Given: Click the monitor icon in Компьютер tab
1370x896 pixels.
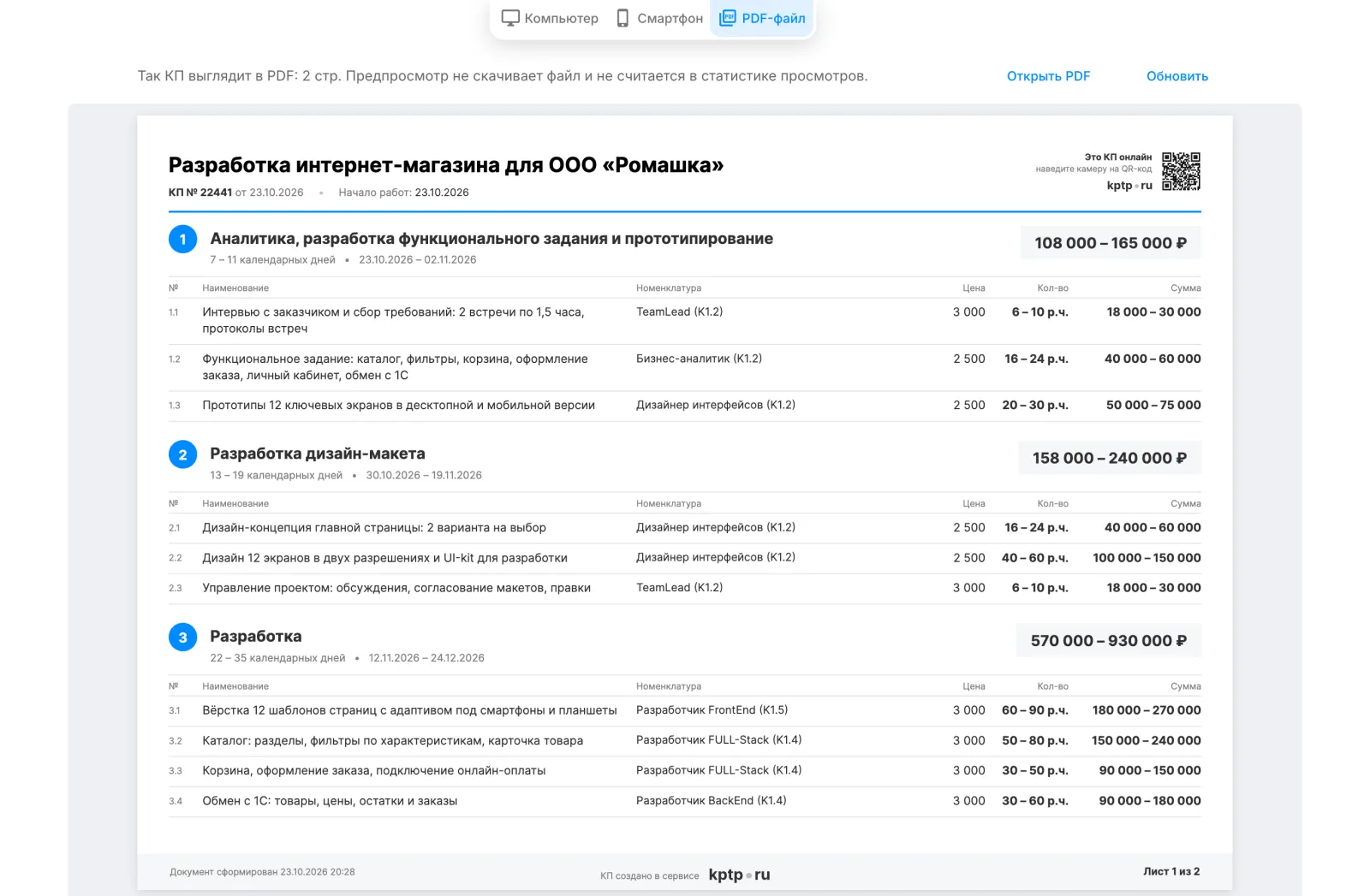Looking at the screenshot, I should [510, 18].
